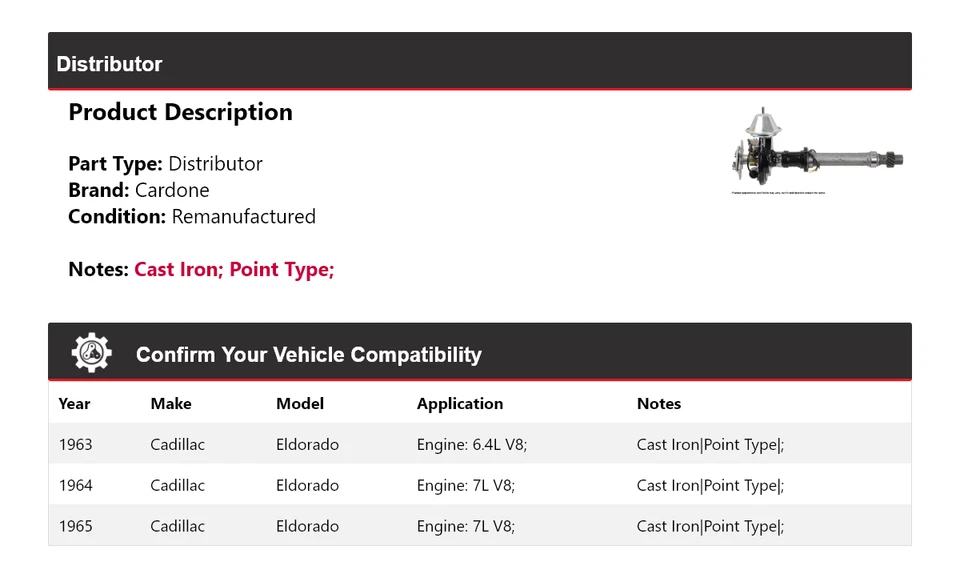Click the Engine: 6.4L V8; application cell

471,445
